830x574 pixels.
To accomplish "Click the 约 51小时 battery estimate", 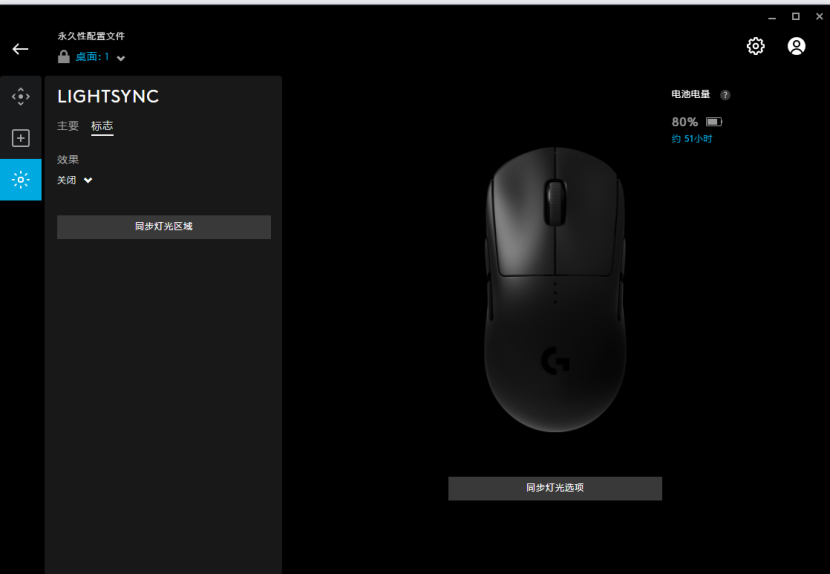I will point(692,139).
